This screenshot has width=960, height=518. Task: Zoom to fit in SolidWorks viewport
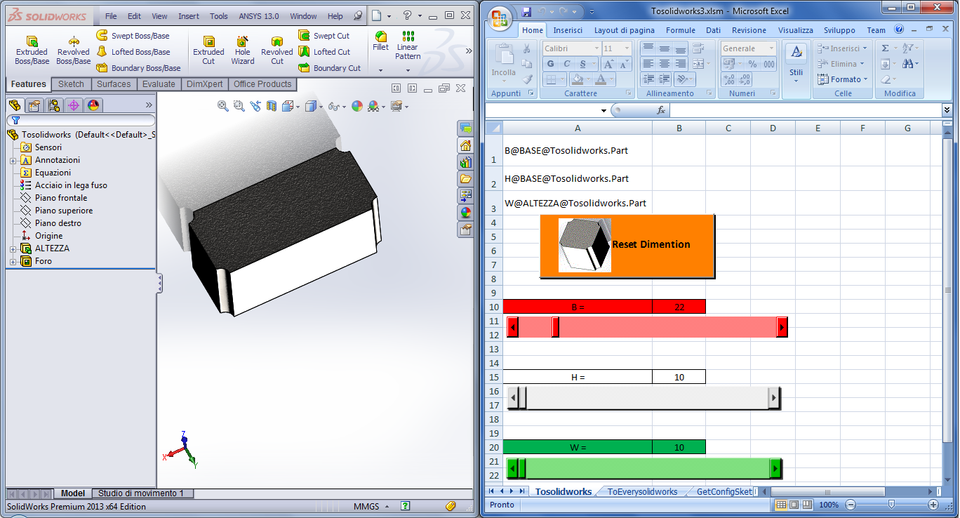pyautogui.click(x=223, y=106)
